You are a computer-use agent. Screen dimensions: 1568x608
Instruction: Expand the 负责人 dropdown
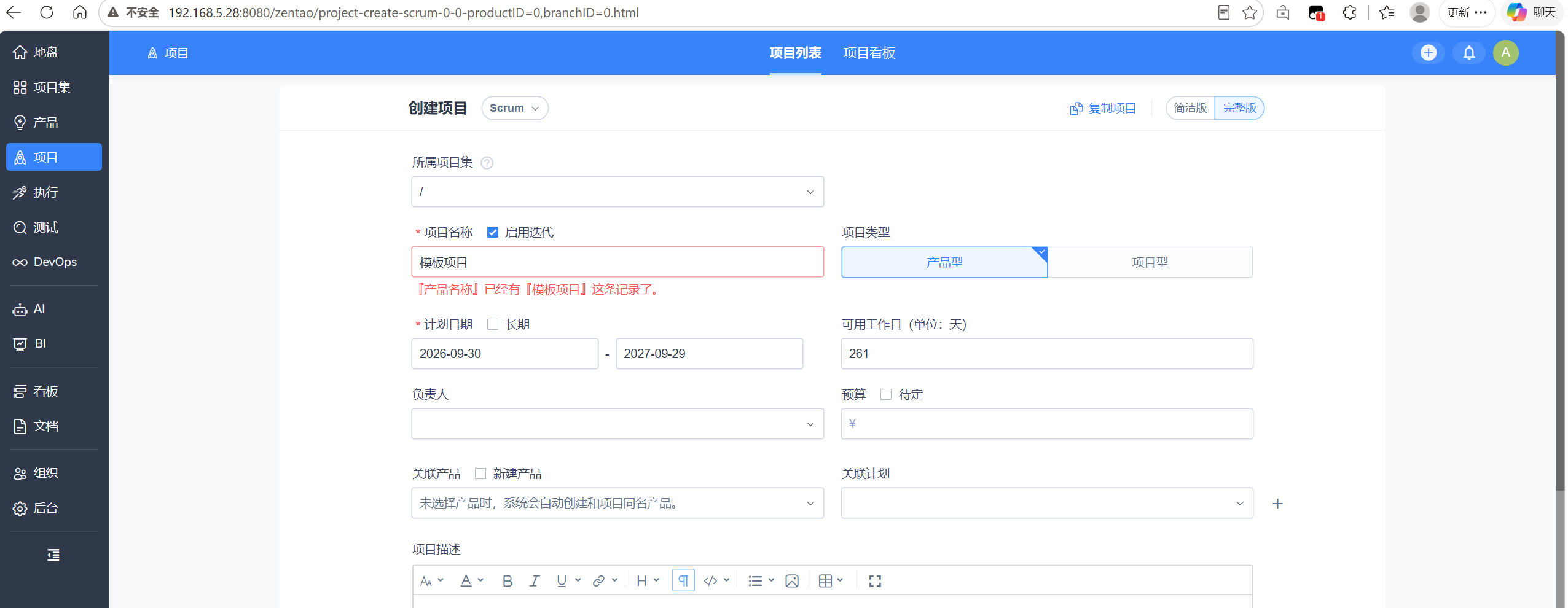pyautogui.click(x=617, y=424)
